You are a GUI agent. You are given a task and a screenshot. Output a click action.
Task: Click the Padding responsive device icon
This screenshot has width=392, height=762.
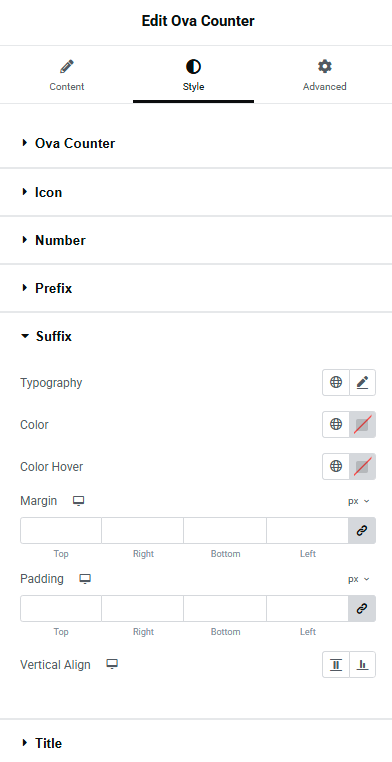(85, 579)
